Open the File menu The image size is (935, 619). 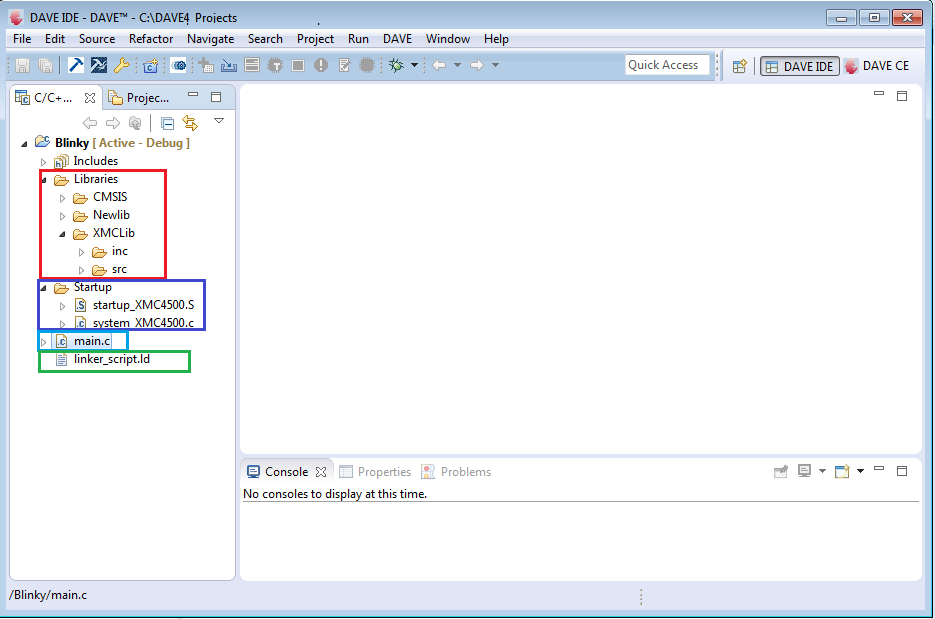(22, 39)
